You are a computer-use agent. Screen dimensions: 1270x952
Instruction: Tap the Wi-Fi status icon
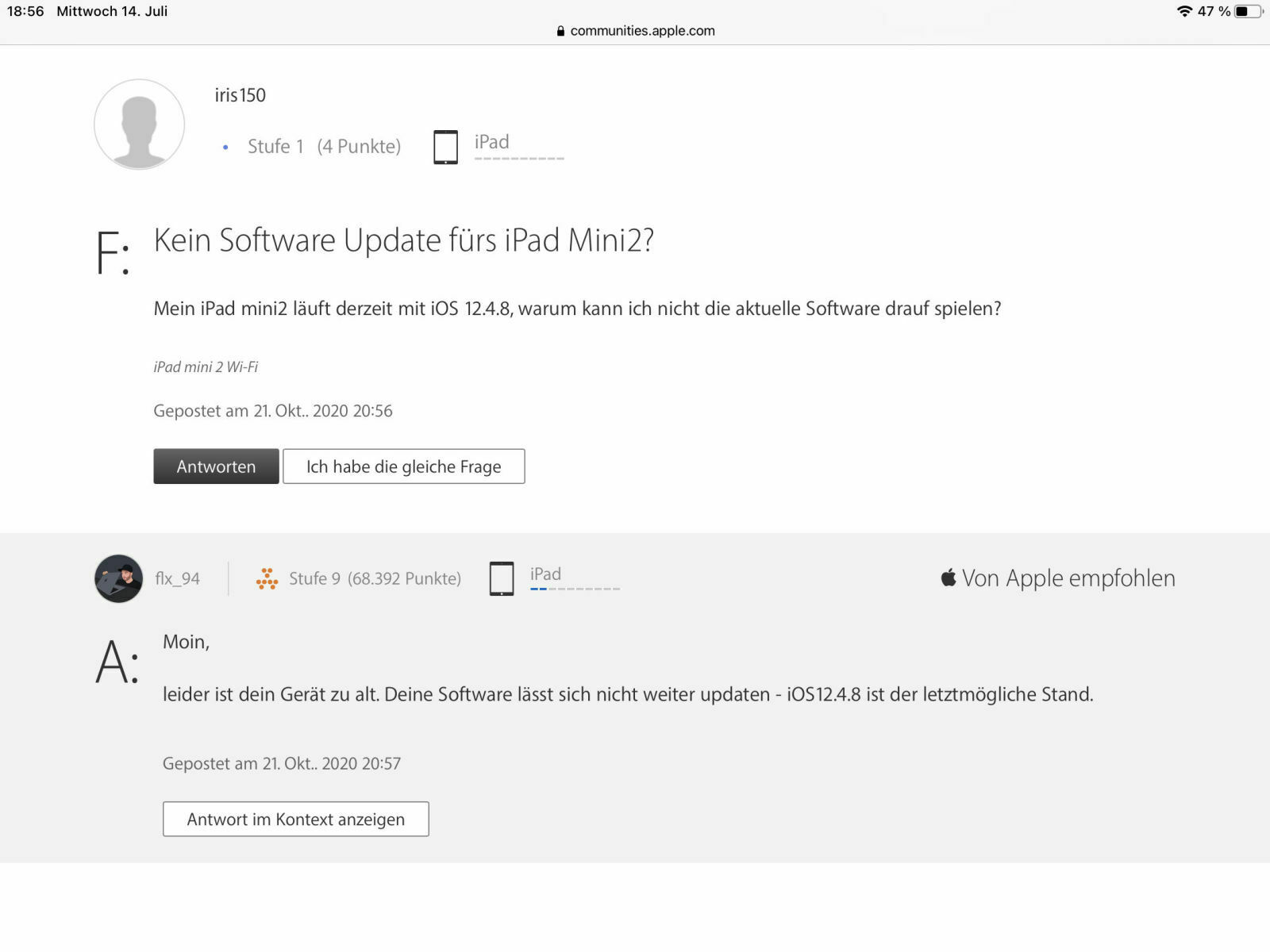point(1184,11)
